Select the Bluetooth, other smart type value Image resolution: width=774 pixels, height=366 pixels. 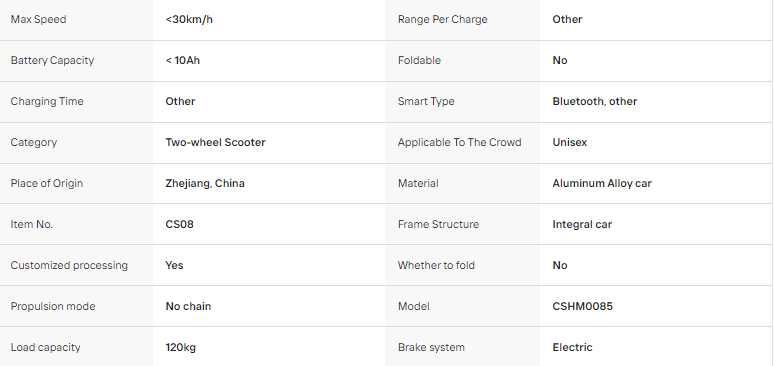click(x=594, y=101)
